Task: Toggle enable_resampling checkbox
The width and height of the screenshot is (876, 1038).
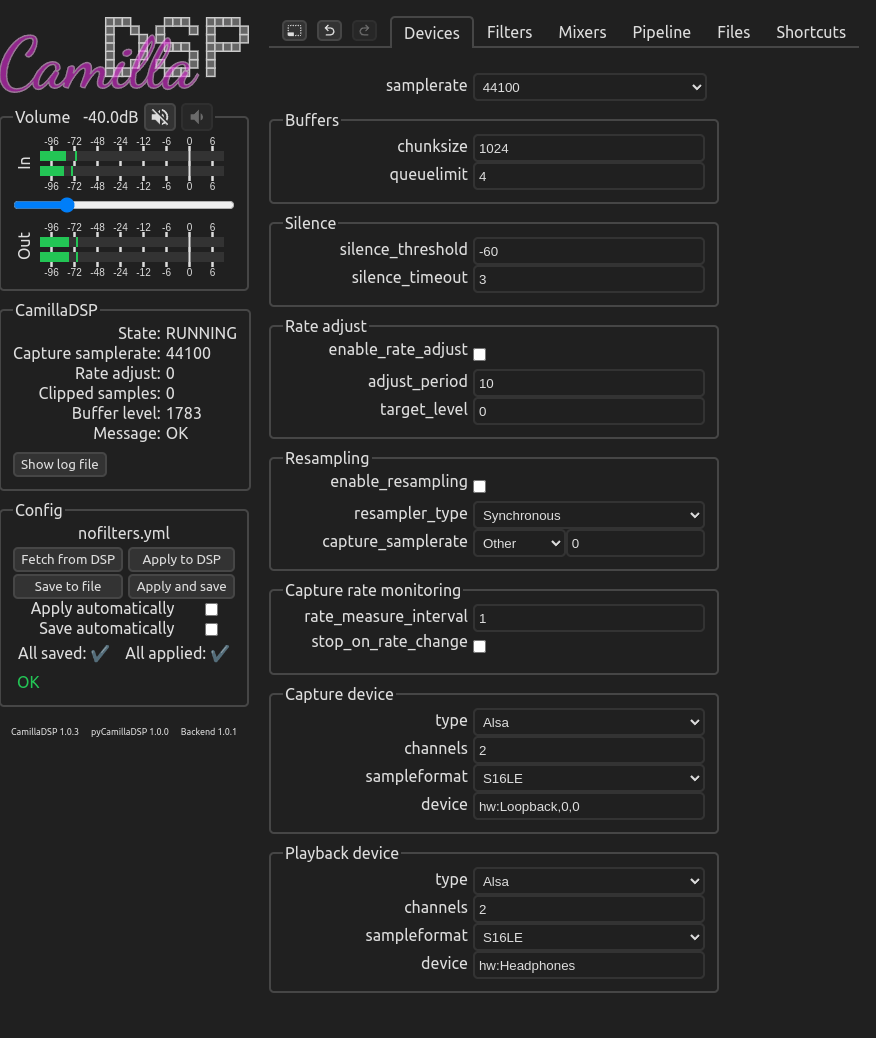Action: click(x=479, y=487)
